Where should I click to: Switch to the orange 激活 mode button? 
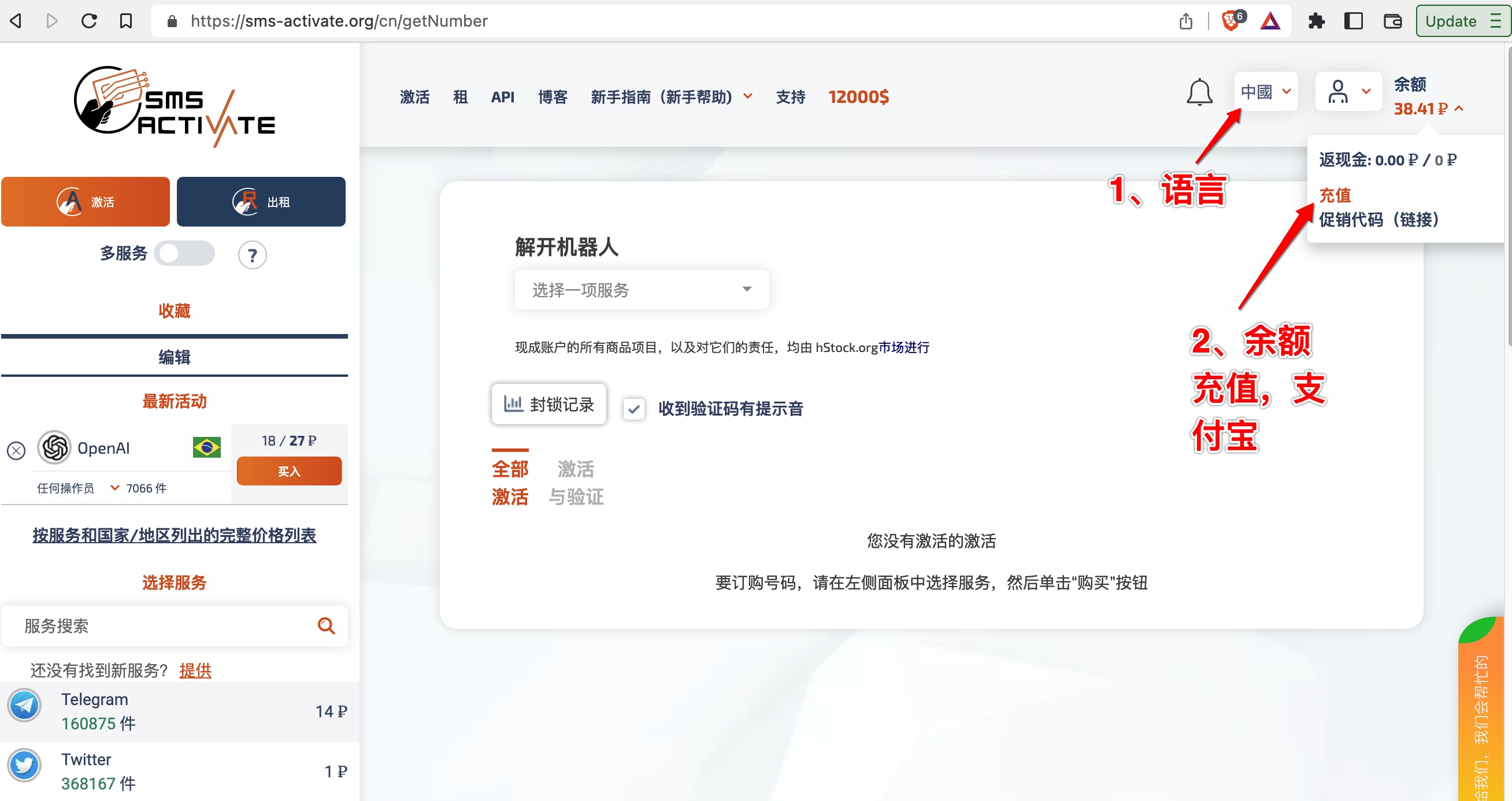[x=86, y=202]
